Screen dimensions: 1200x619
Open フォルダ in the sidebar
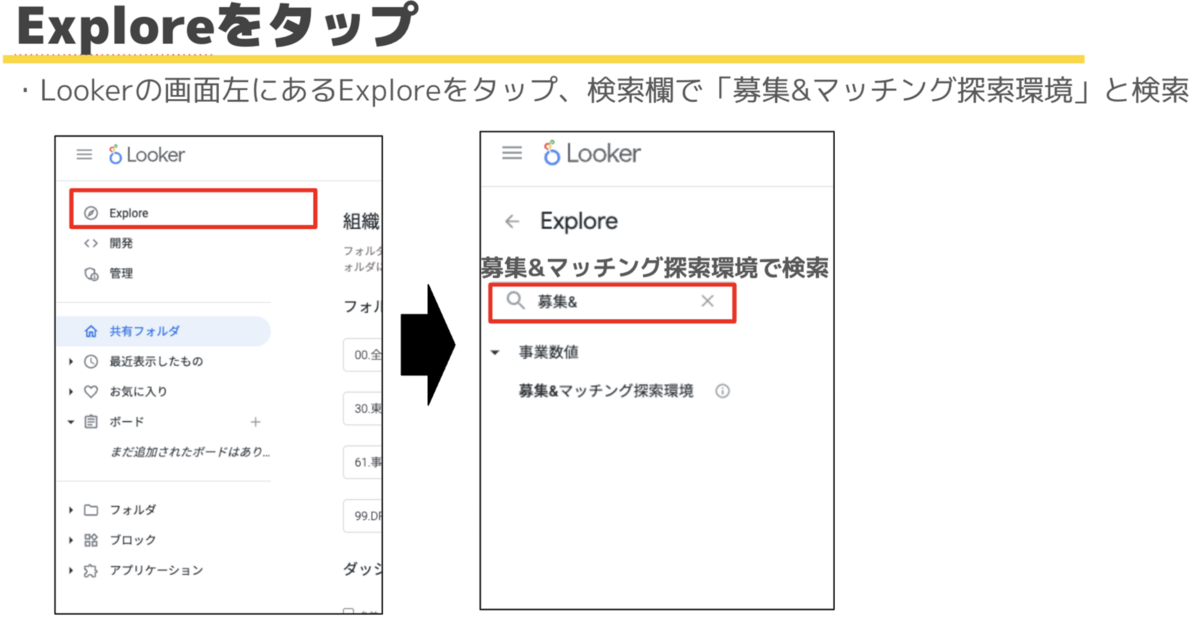click(x=132, y=510)
